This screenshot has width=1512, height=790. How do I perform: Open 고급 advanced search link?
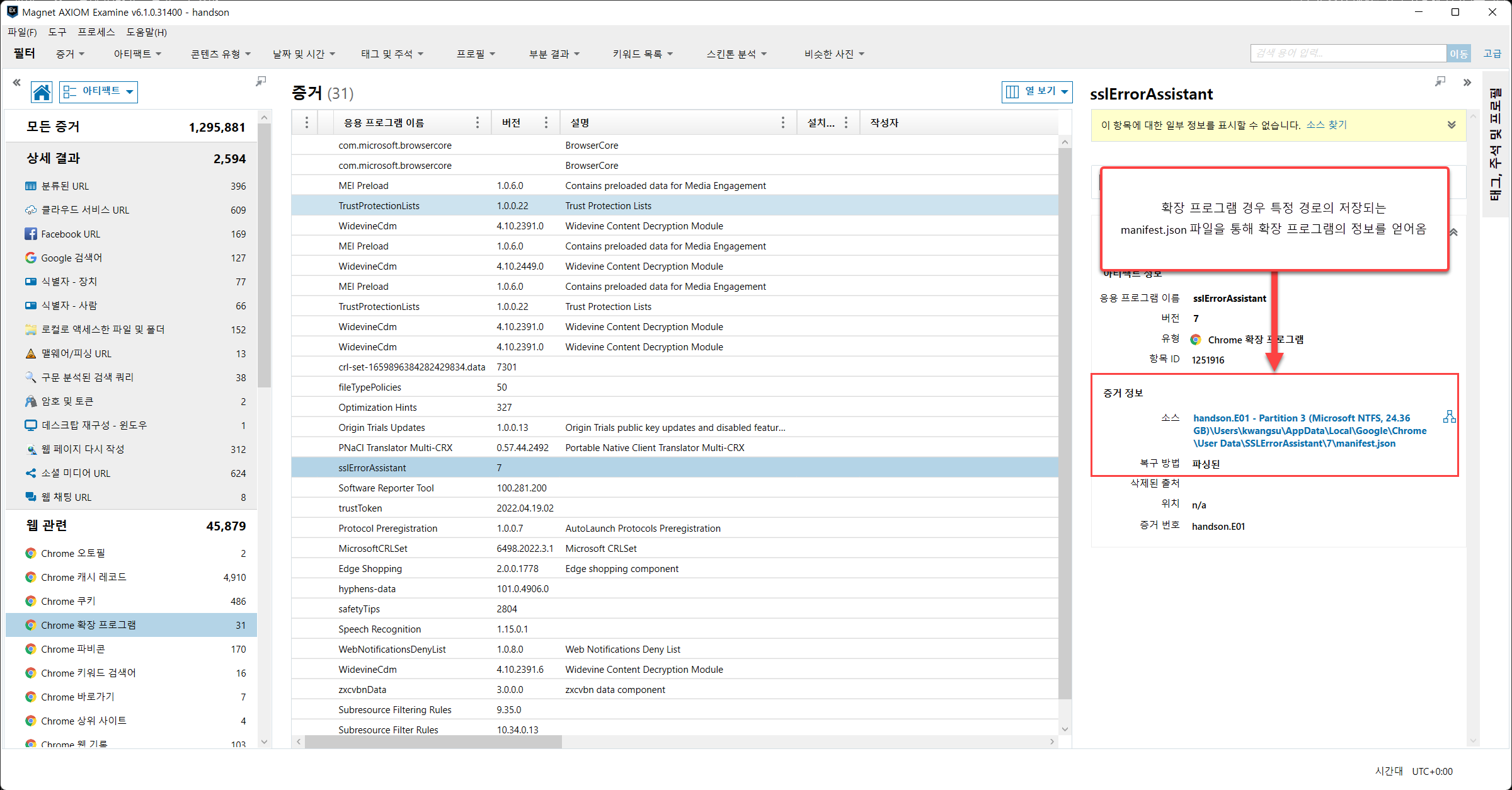(x=1492, y=54)
